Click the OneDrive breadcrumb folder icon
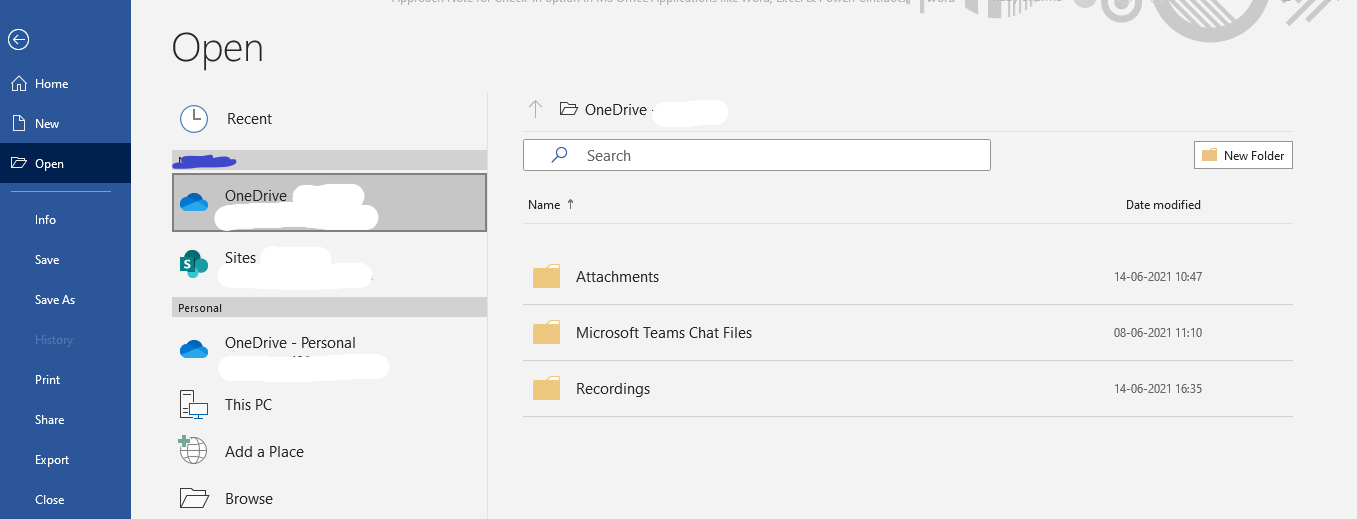Image resolution: width=1357 pixels, height=519 pixels. pyautogui.click(x=569, y=109)
